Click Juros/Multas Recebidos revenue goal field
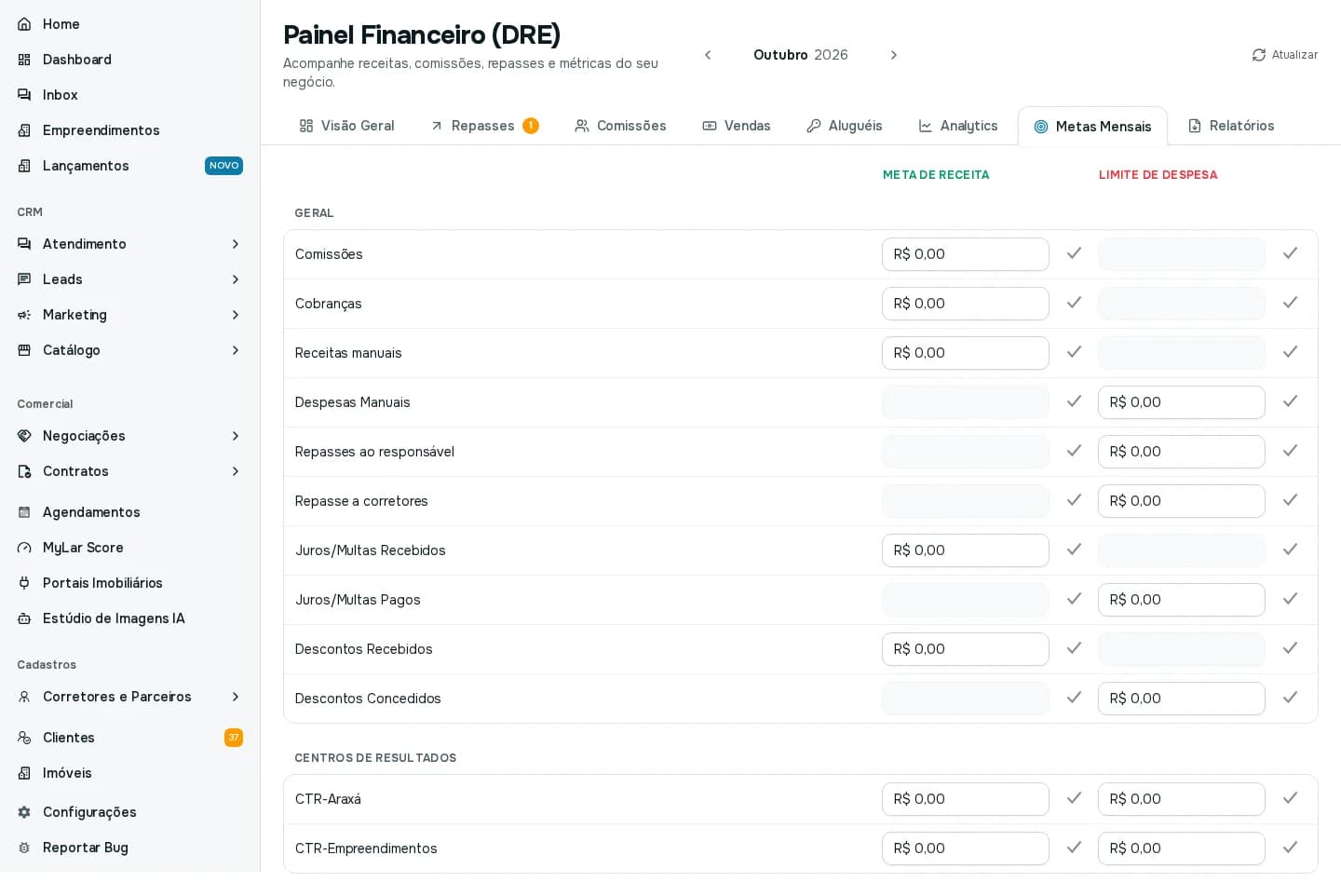This screenshot has width=1341, height=896. coord(966,550)
